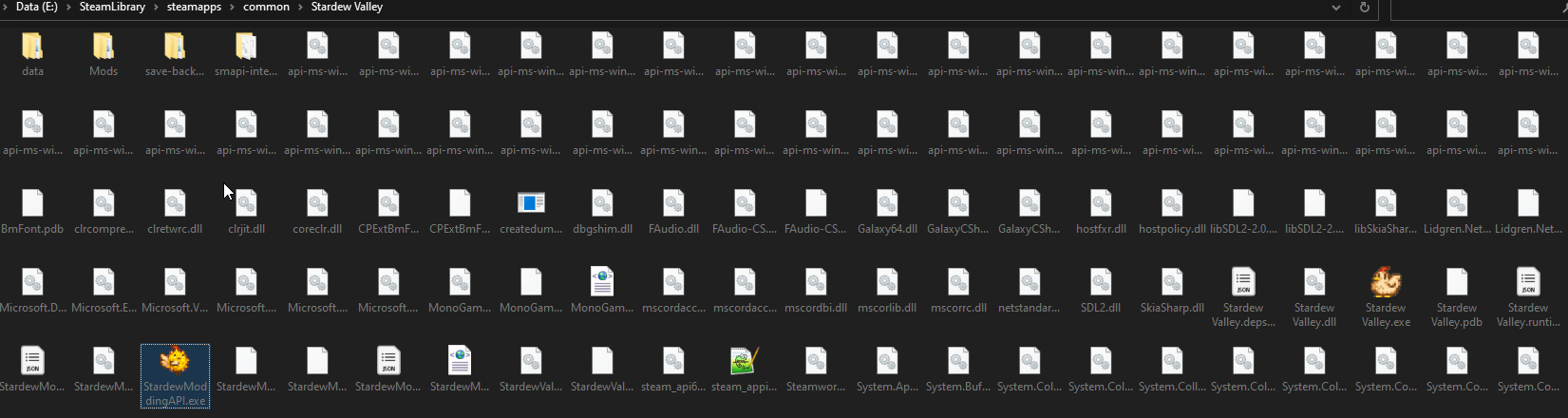The width and height of the screenshot is (1568, 418).
Task: Select the clrcompre... file
Action: pos(104,212)
